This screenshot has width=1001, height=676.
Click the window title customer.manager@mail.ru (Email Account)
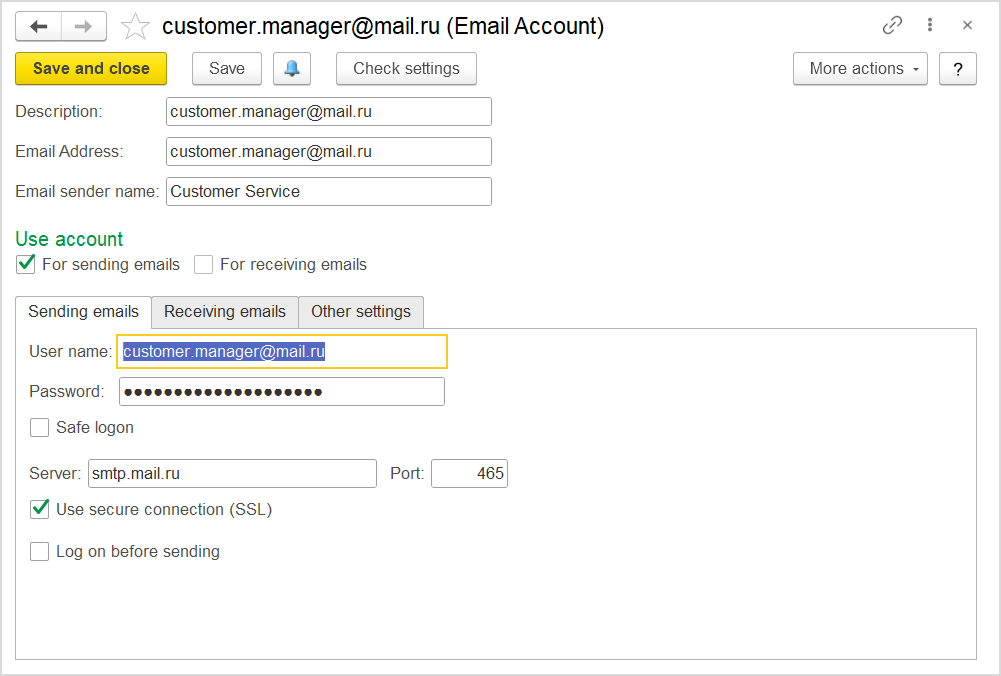point(383,26)
